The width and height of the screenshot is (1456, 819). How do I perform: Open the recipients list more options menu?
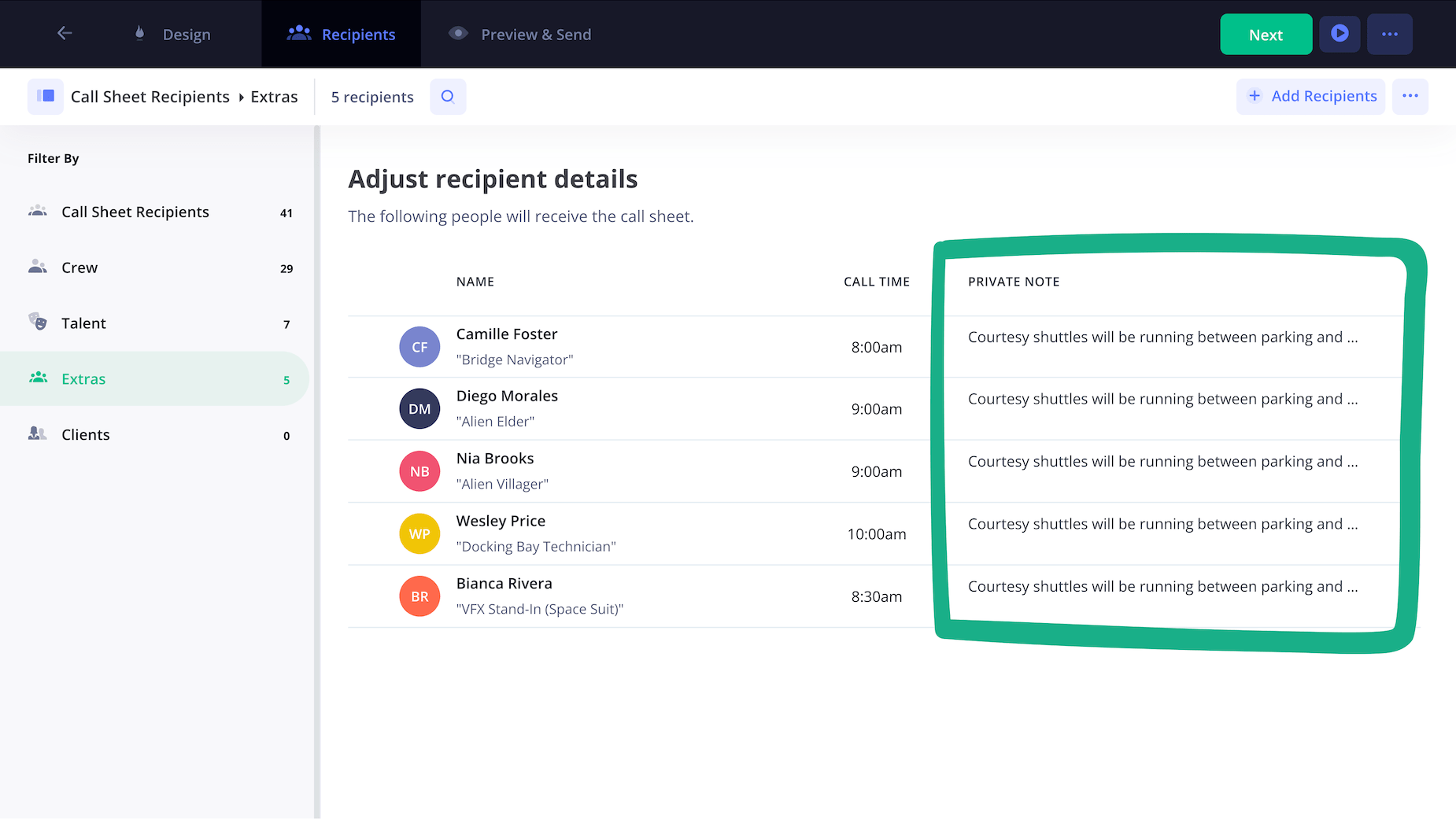pos(1410,97)
